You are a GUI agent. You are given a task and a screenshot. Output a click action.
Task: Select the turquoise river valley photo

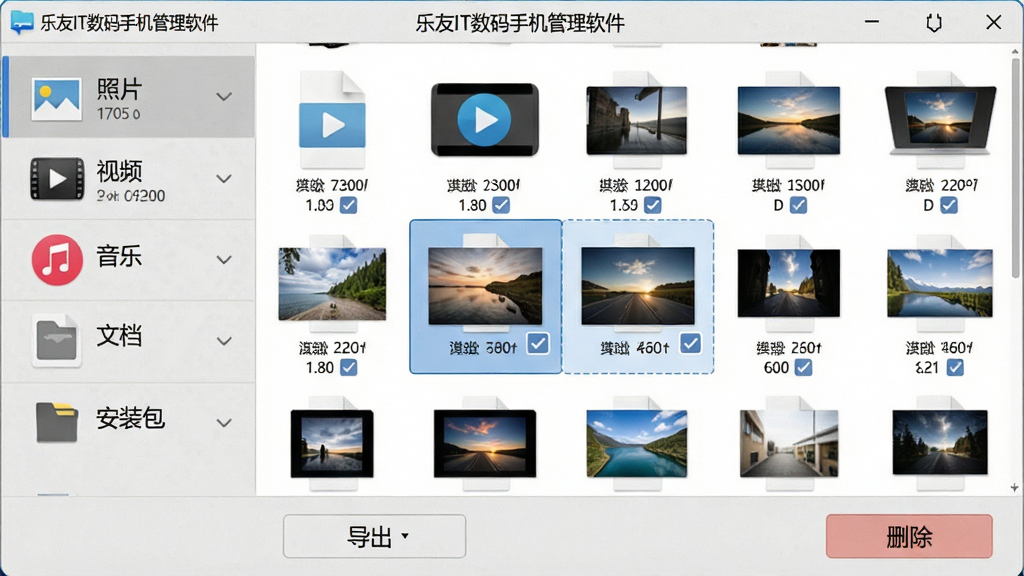(637, 443)
